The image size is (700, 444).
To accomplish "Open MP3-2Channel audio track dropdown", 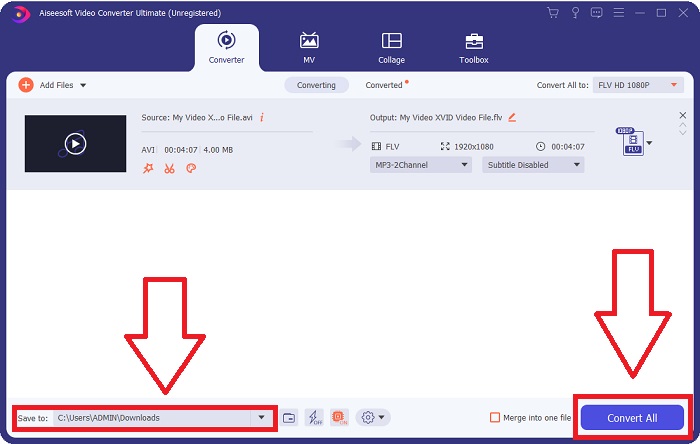I will [421, 165].
